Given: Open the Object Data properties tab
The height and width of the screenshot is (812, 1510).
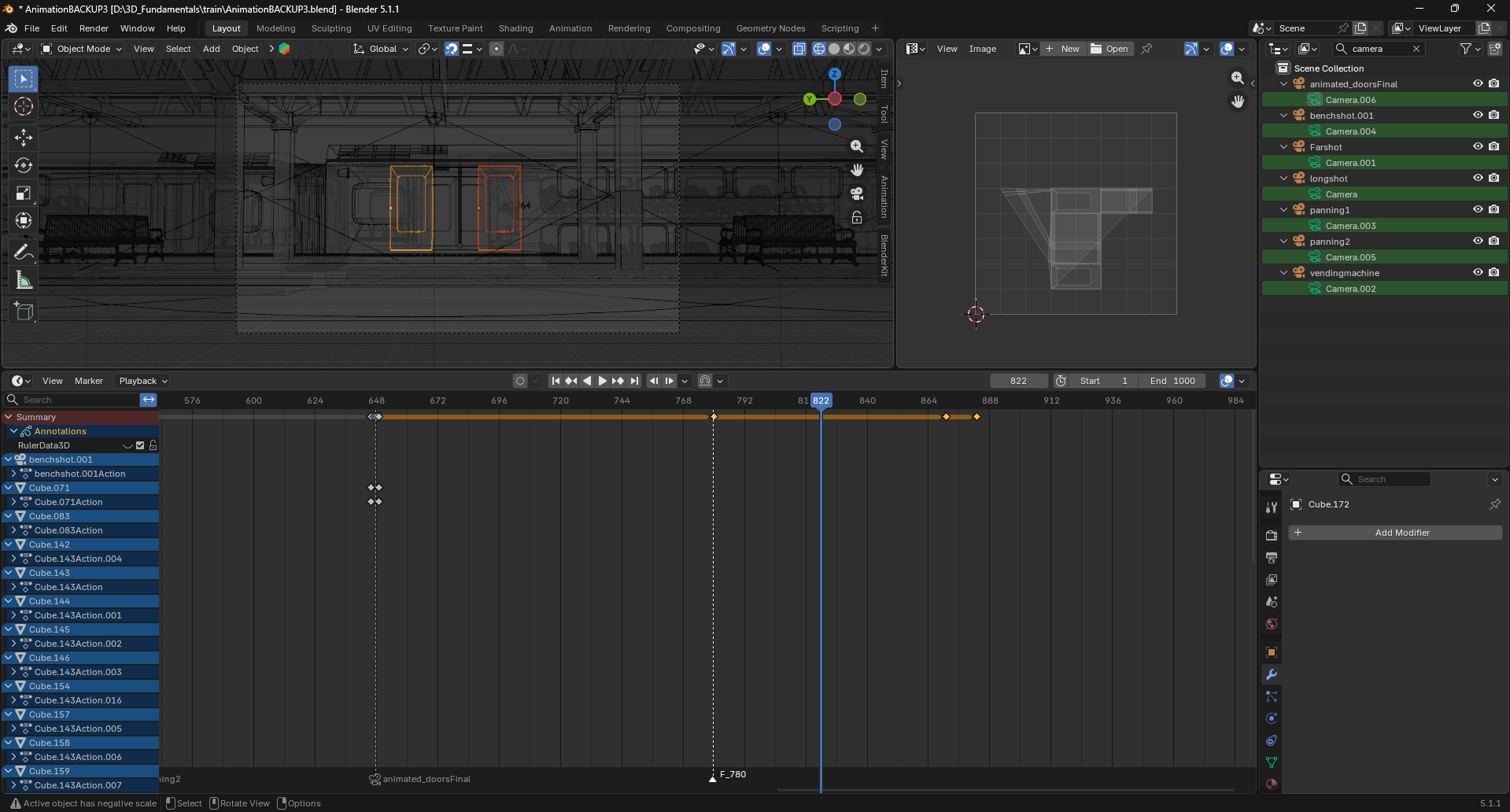Looking at the screenshot, I should [x=1272, y=762].
